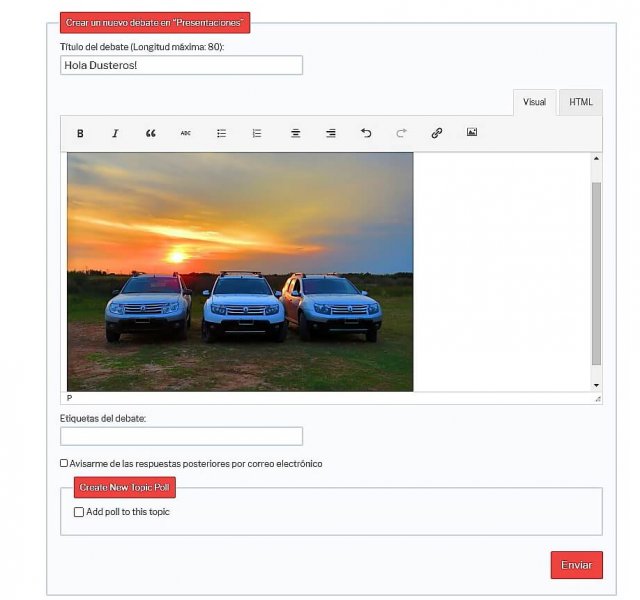The width and height of the screenshot is (640, 600).
Task: Enable email notification for replies checkbox
Action: [64, 464]
